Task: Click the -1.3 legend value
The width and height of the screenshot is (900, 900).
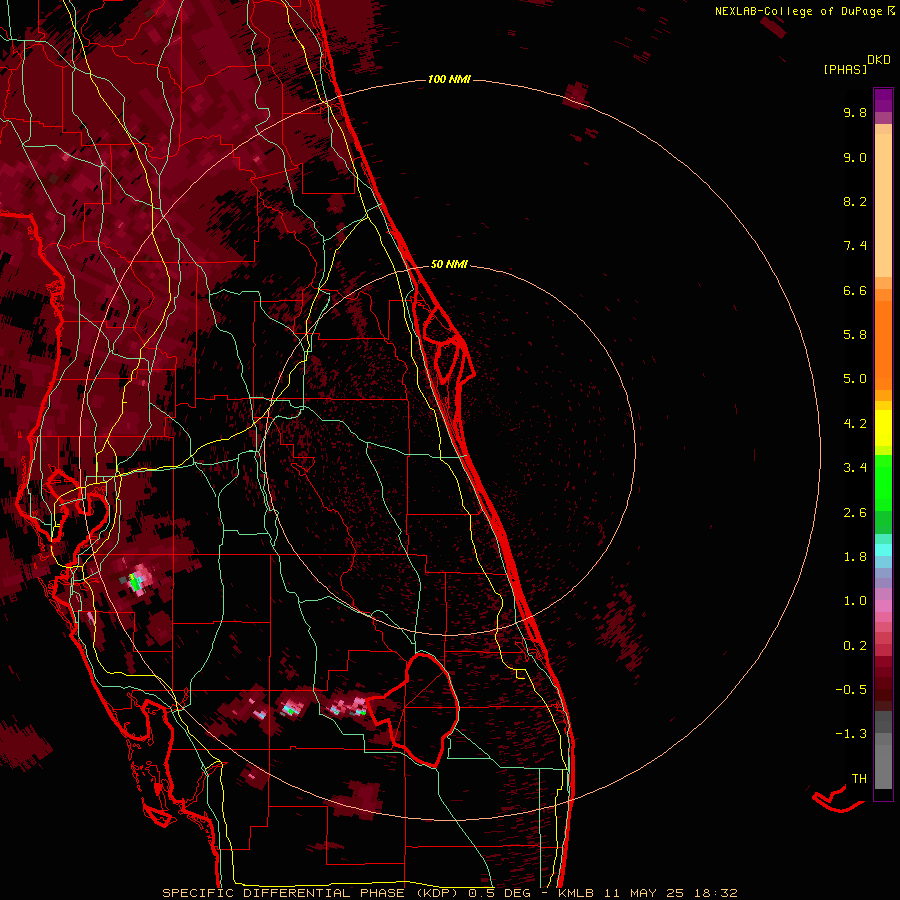Action: pyautogui.click(x=851, y=734)
